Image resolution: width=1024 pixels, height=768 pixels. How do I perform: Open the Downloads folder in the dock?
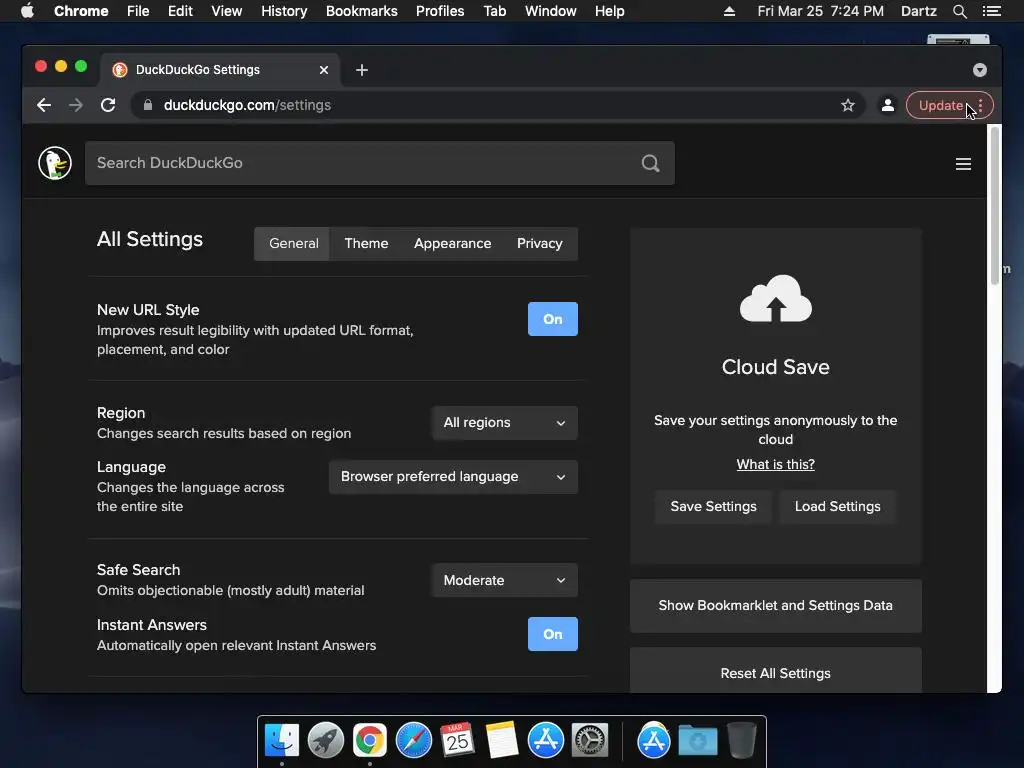pyautogui.click(x=697, y=741)
